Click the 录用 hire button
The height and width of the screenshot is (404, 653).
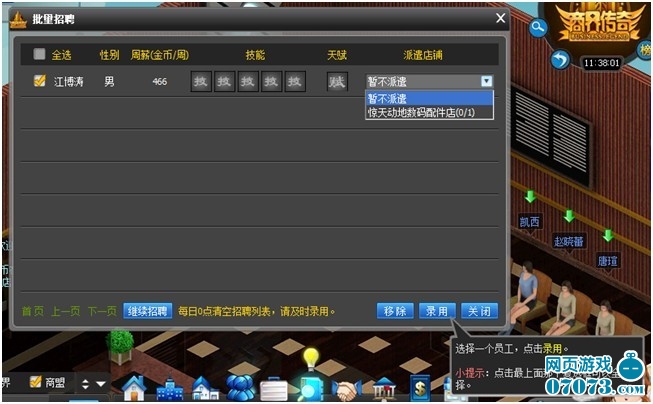tap(437, 311)
